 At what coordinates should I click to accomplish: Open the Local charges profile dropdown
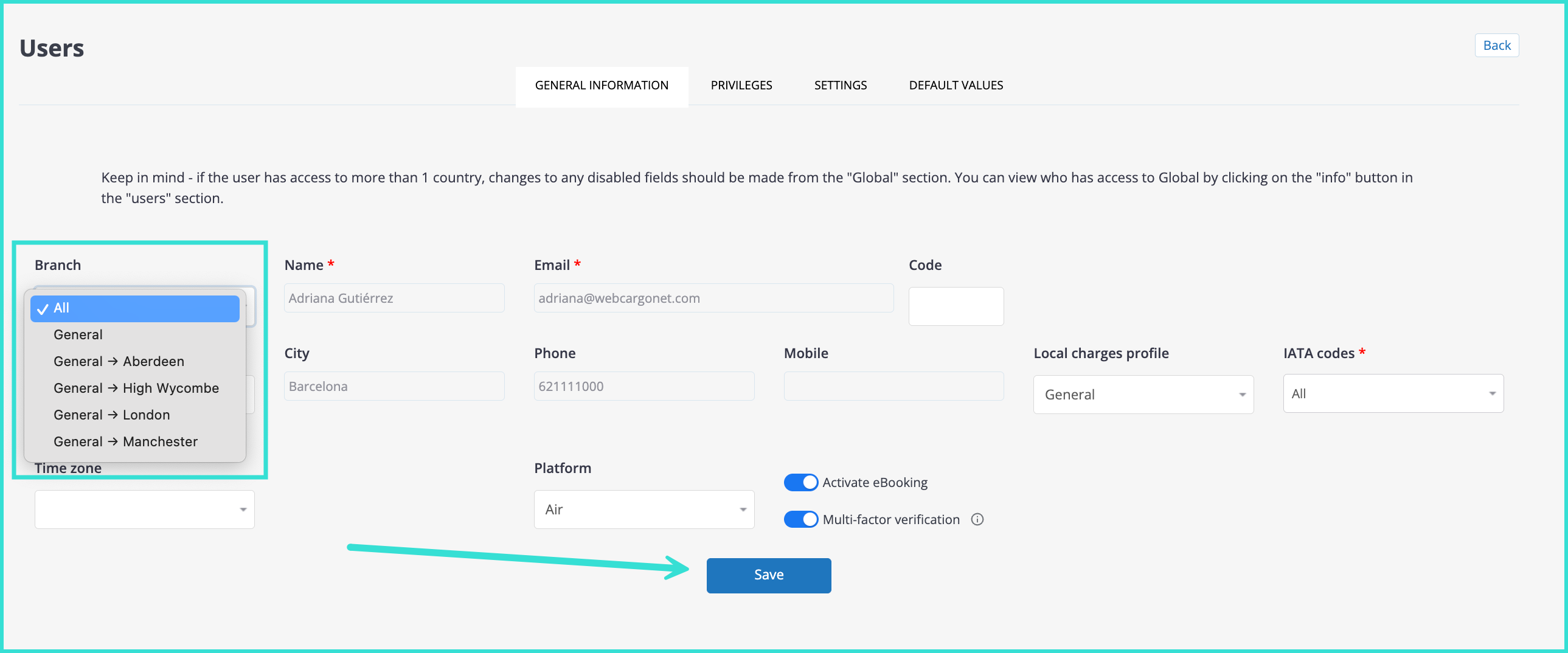(1142, 395)
